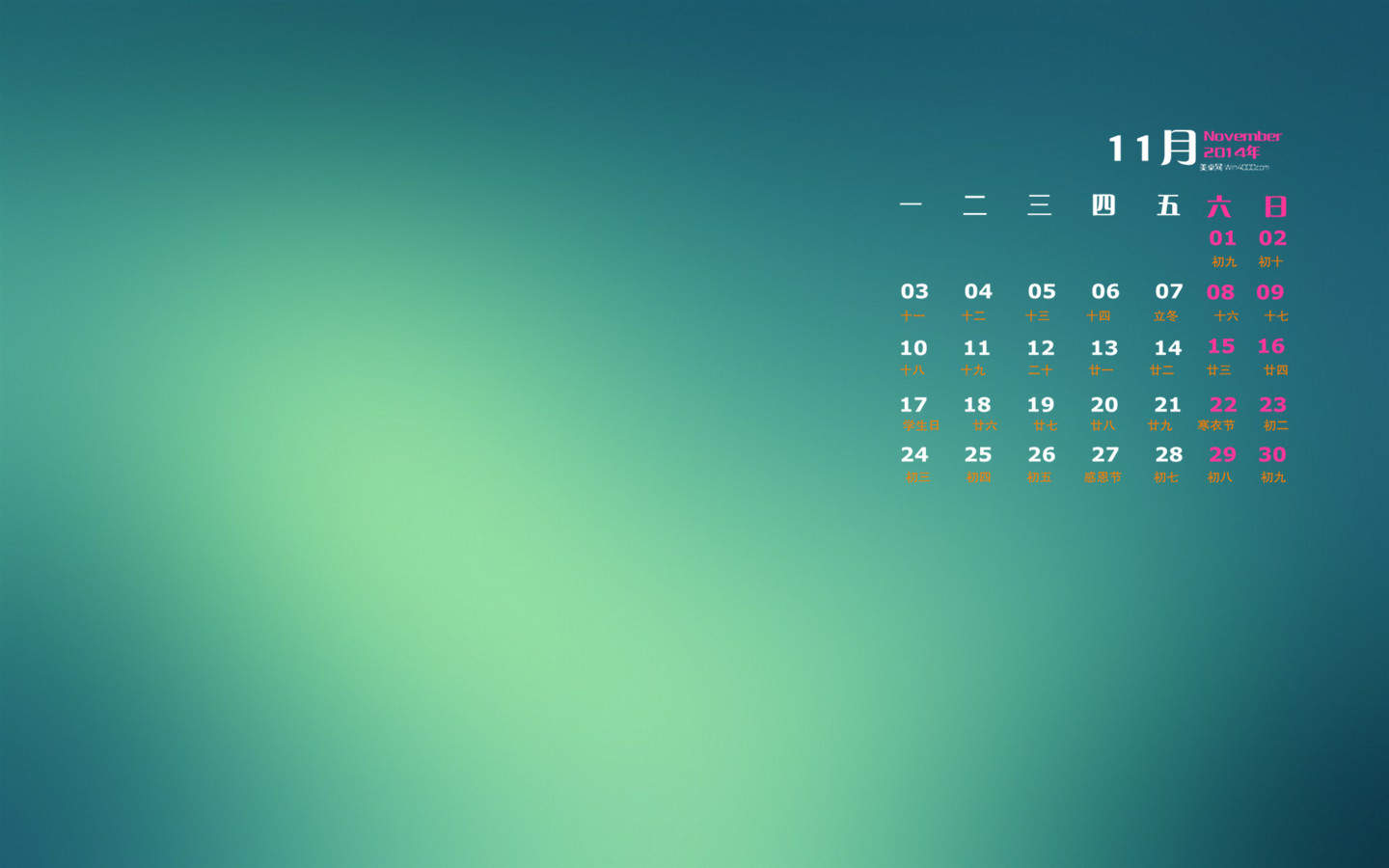The height and width of the screenshot is (868, 1389).
Task: Click the pink November 2014 label
Action: [x=1242, y=144]
